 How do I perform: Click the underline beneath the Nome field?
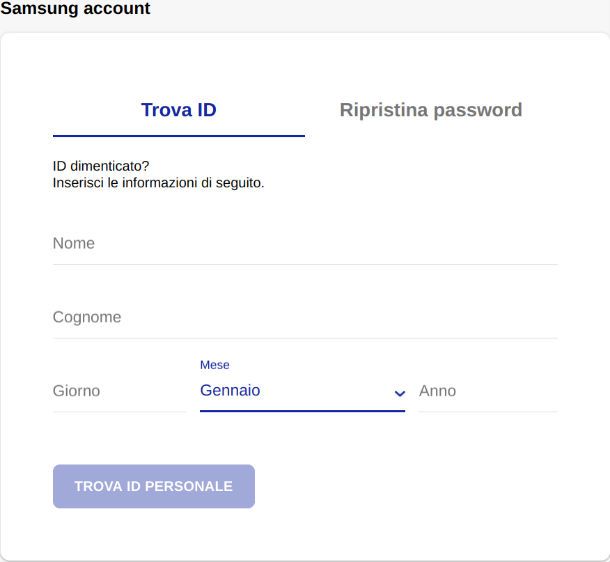pyautogui.click(x=304, y=264)
